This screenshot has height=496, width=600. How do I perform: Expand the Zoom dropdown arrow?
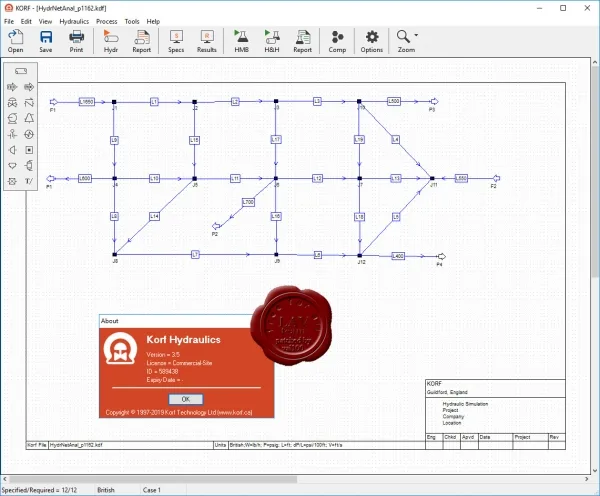[416, 35]
